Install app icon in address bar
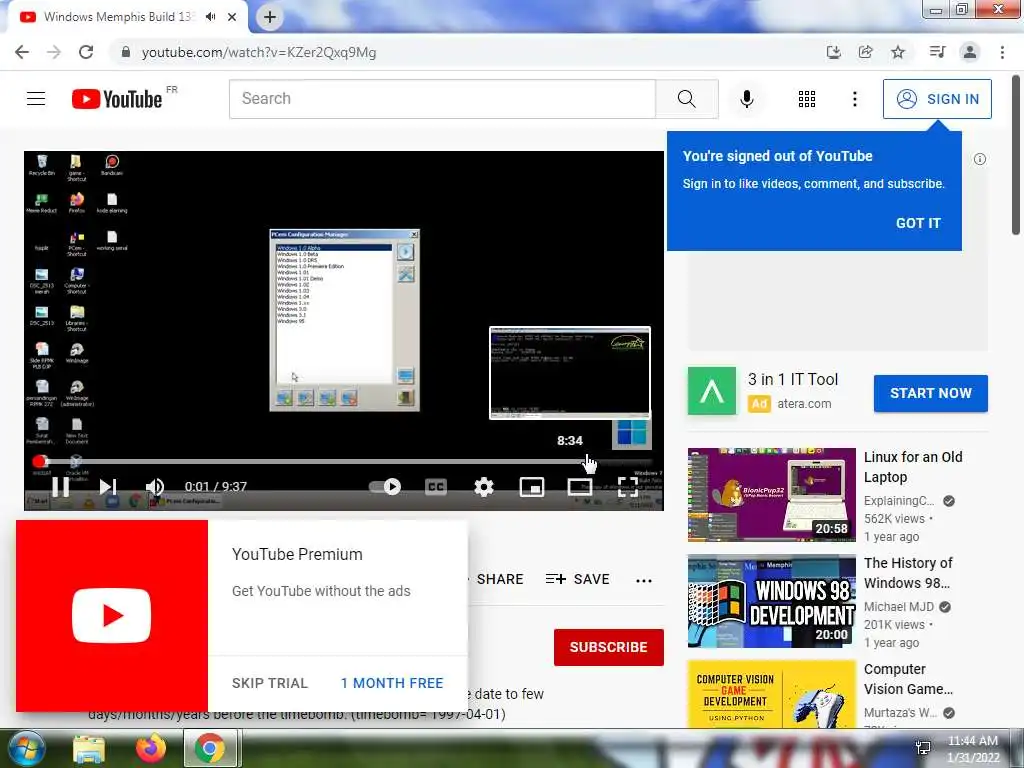Image resolution: width=1024 pixels, height=768 pixels. 833,52
